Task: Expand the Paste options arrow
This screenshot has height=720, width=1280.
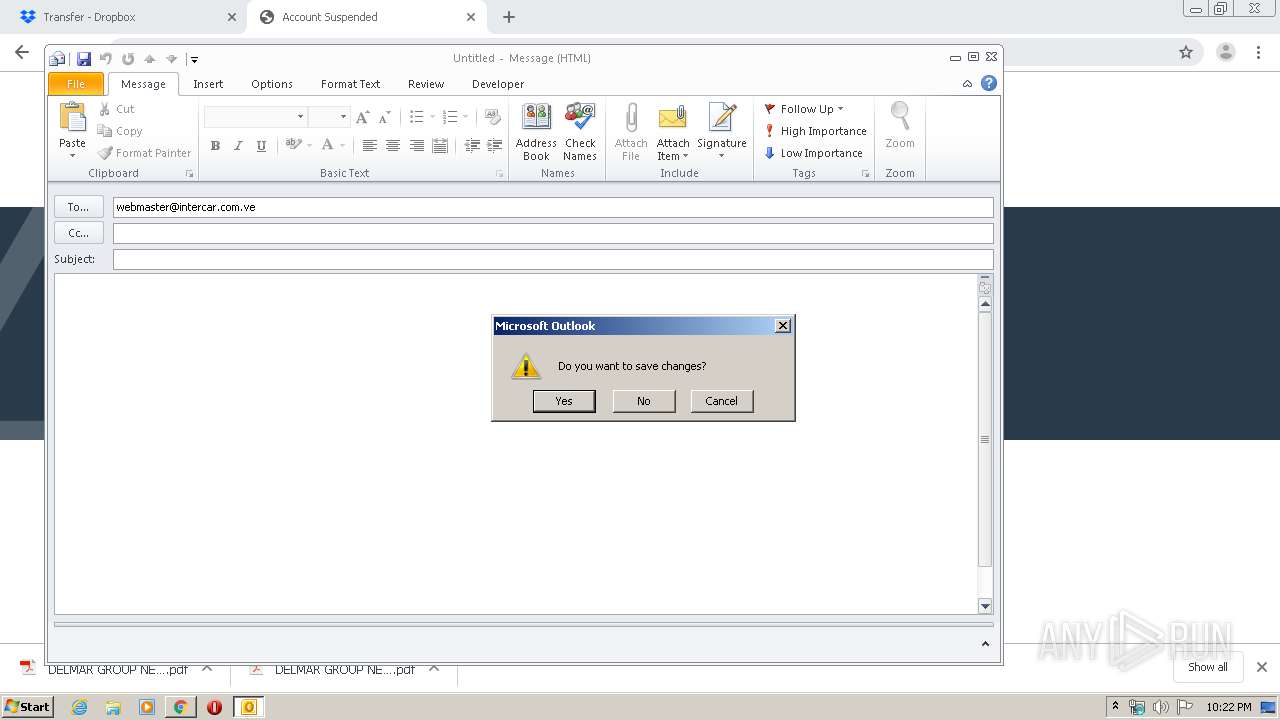Action: [x=72, y=156]
